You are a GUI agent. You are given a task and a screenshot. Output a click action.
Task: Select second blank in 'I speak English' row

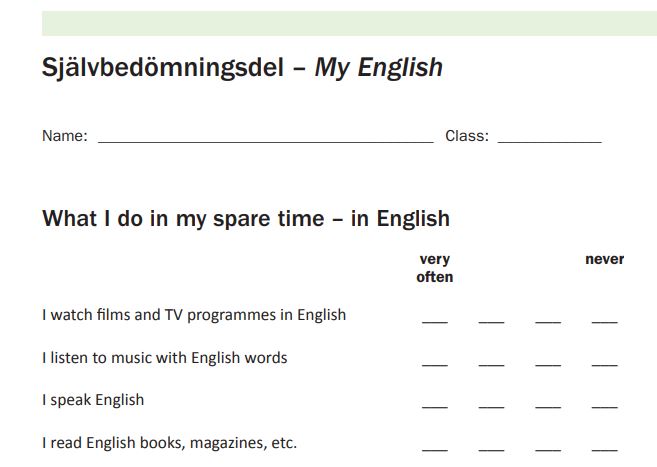click(491, 403)
